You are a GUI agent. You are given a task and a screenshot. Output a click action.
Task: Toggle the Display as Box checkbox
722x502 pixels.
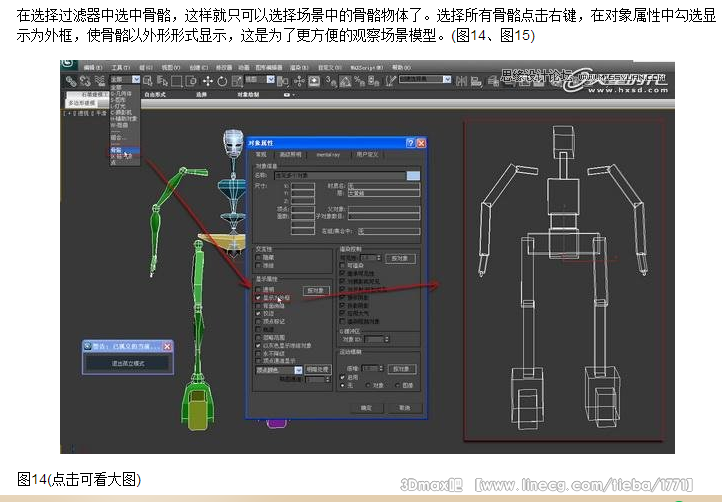click(x=258, y=298)
